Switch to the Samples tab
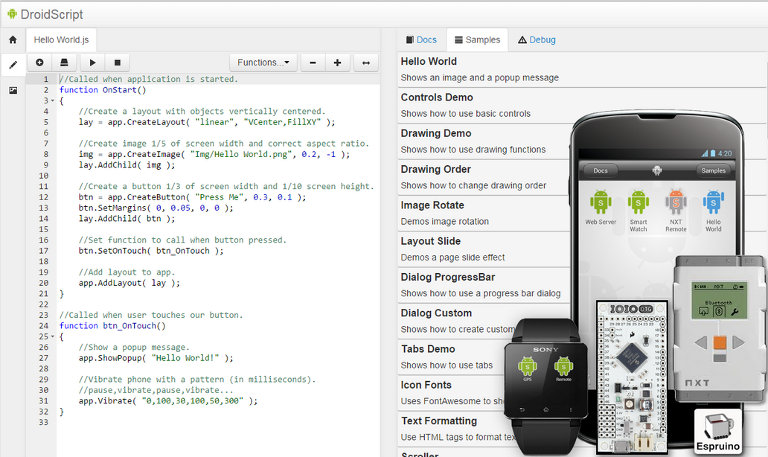Screen dimensions: 768x457 (478, 40)
